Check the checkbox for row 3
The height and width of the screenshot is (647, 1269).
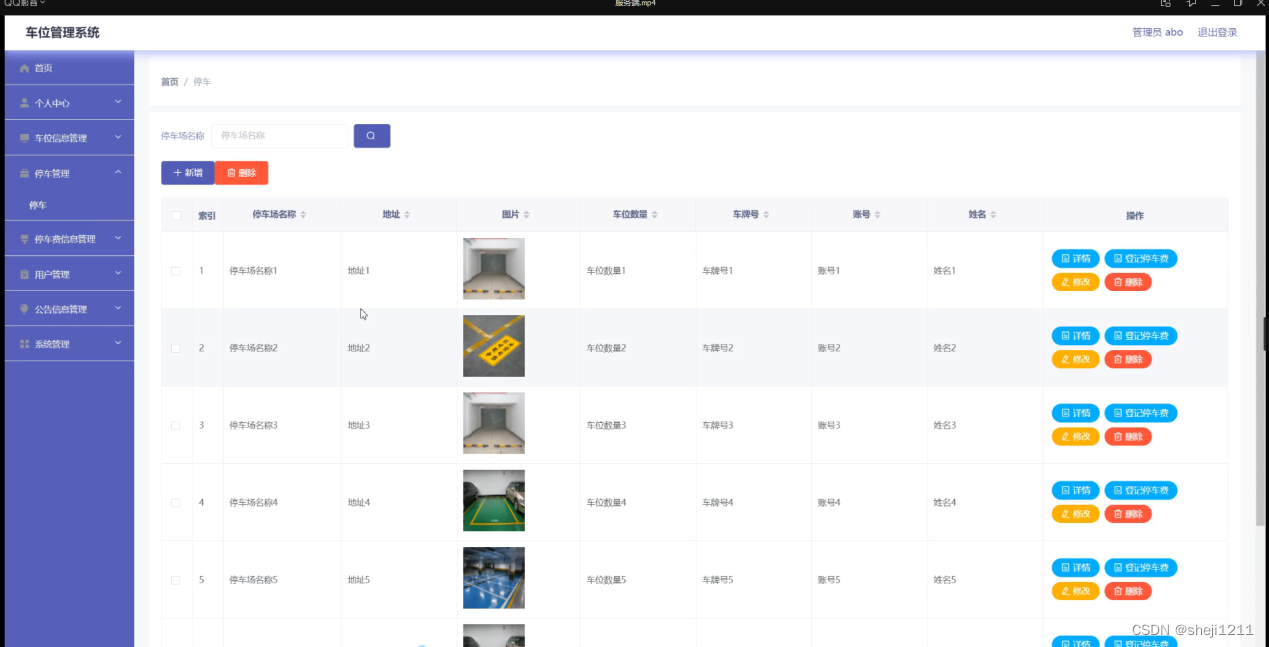click(176, 425)
